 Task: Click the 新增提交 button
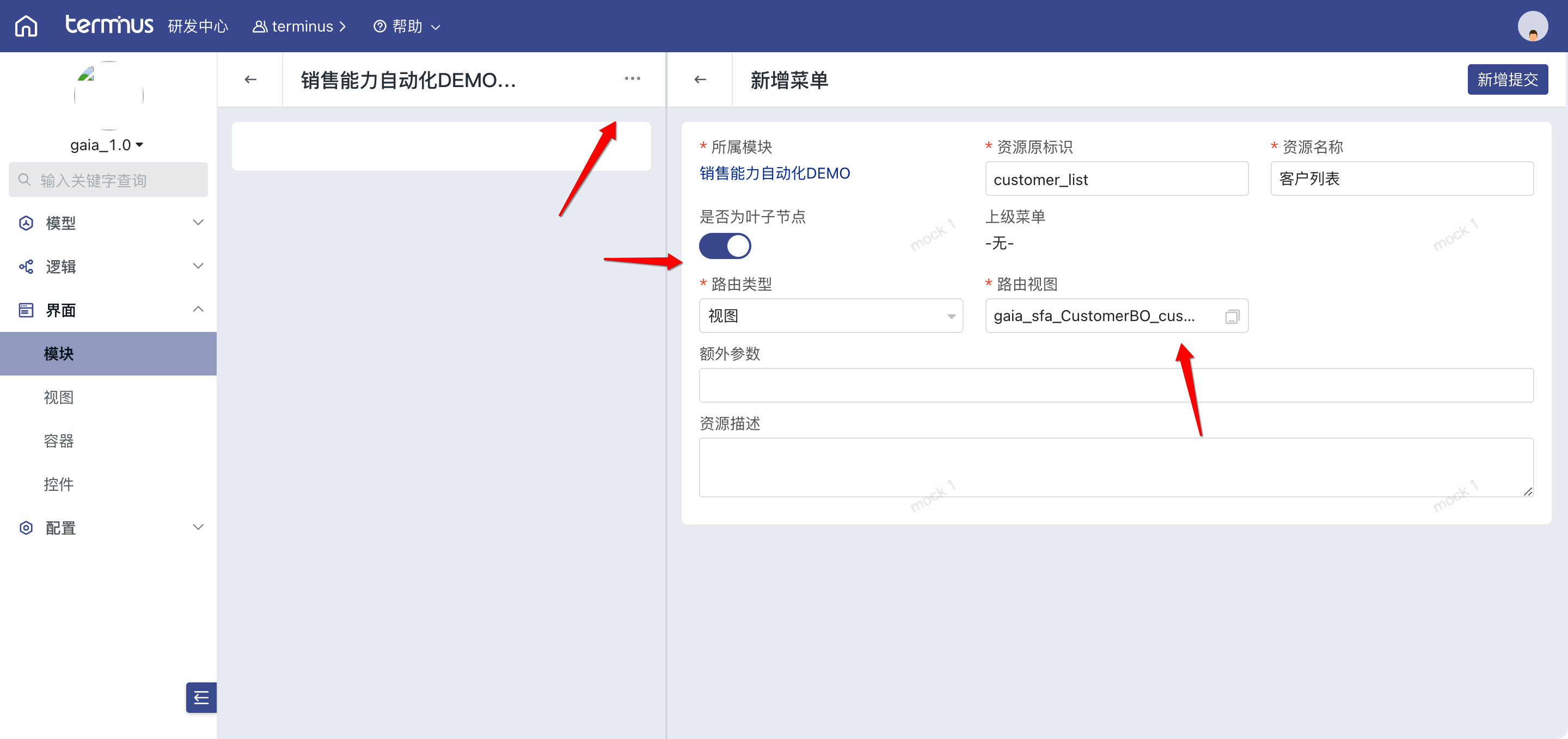coord(1507,79)
